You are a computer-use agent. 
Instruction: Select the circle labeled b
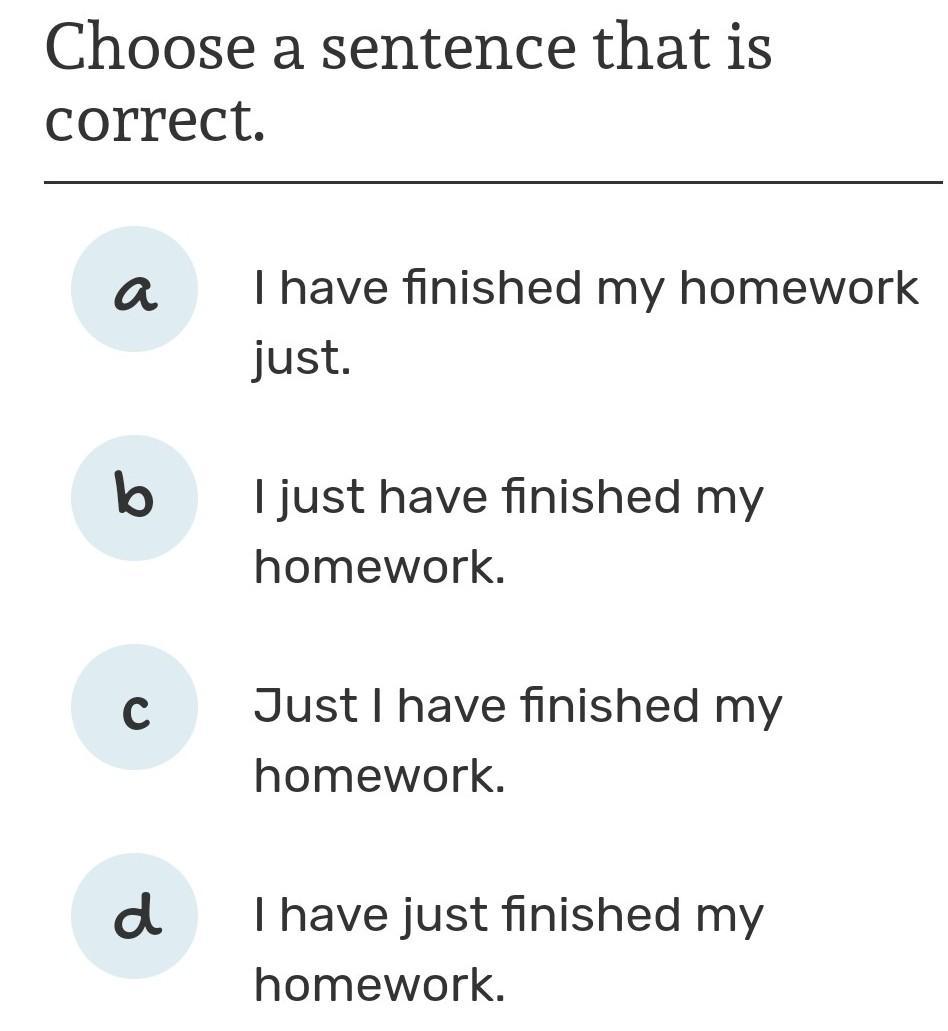coord(134,498)
